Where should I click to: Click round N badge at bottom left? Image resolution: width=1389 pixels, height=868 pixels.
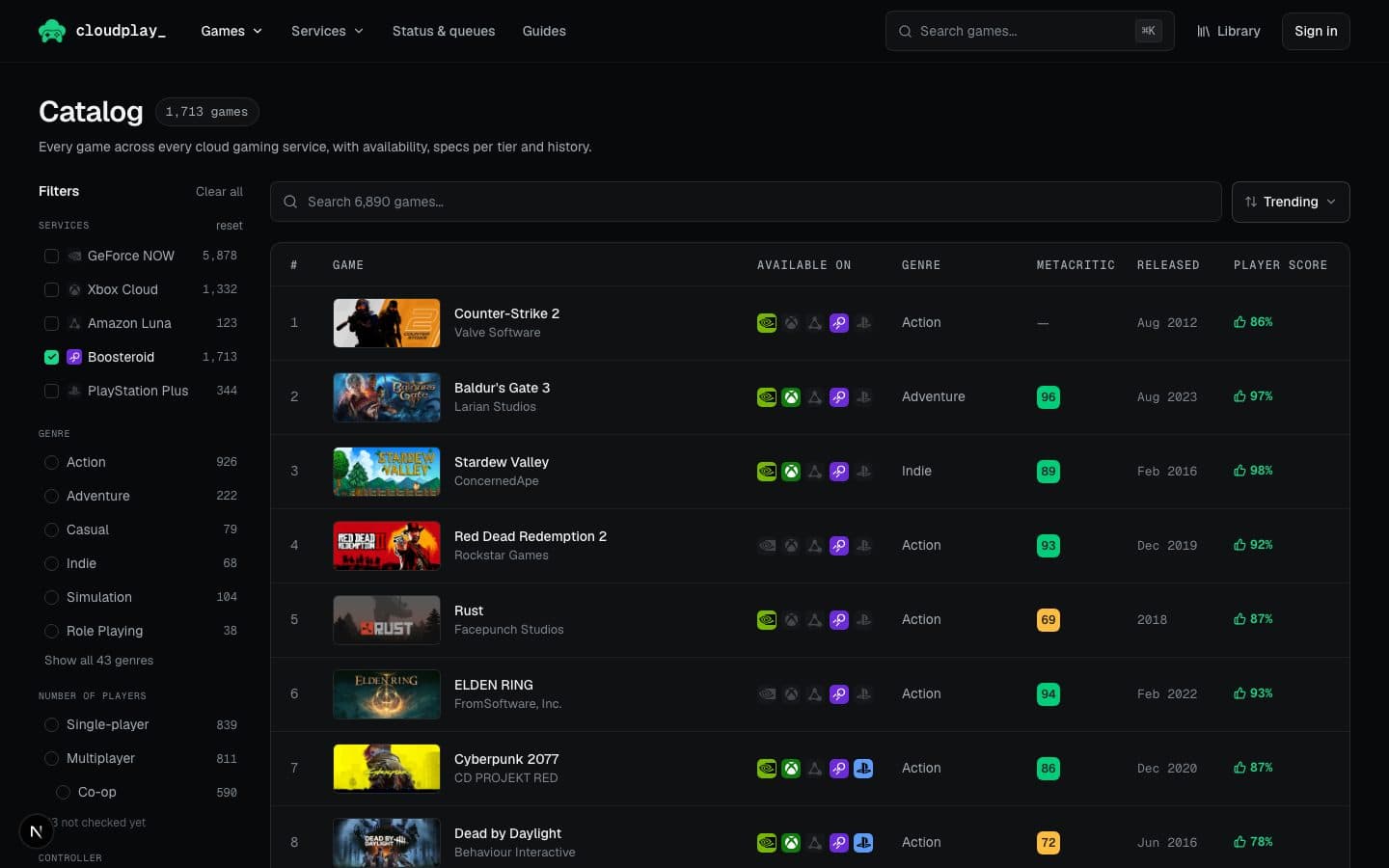(36, 830)
